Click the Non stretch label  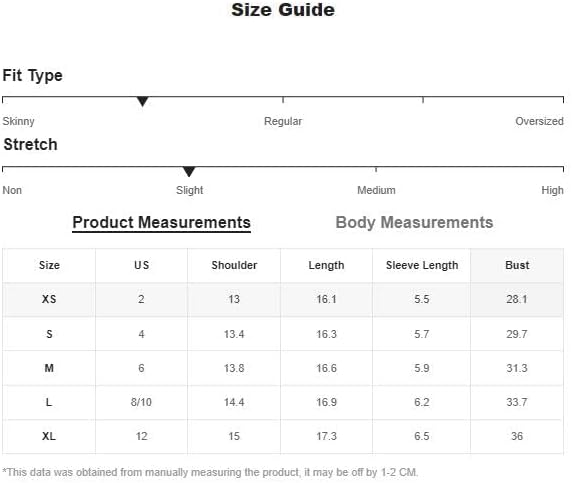(x=12, y=190)
